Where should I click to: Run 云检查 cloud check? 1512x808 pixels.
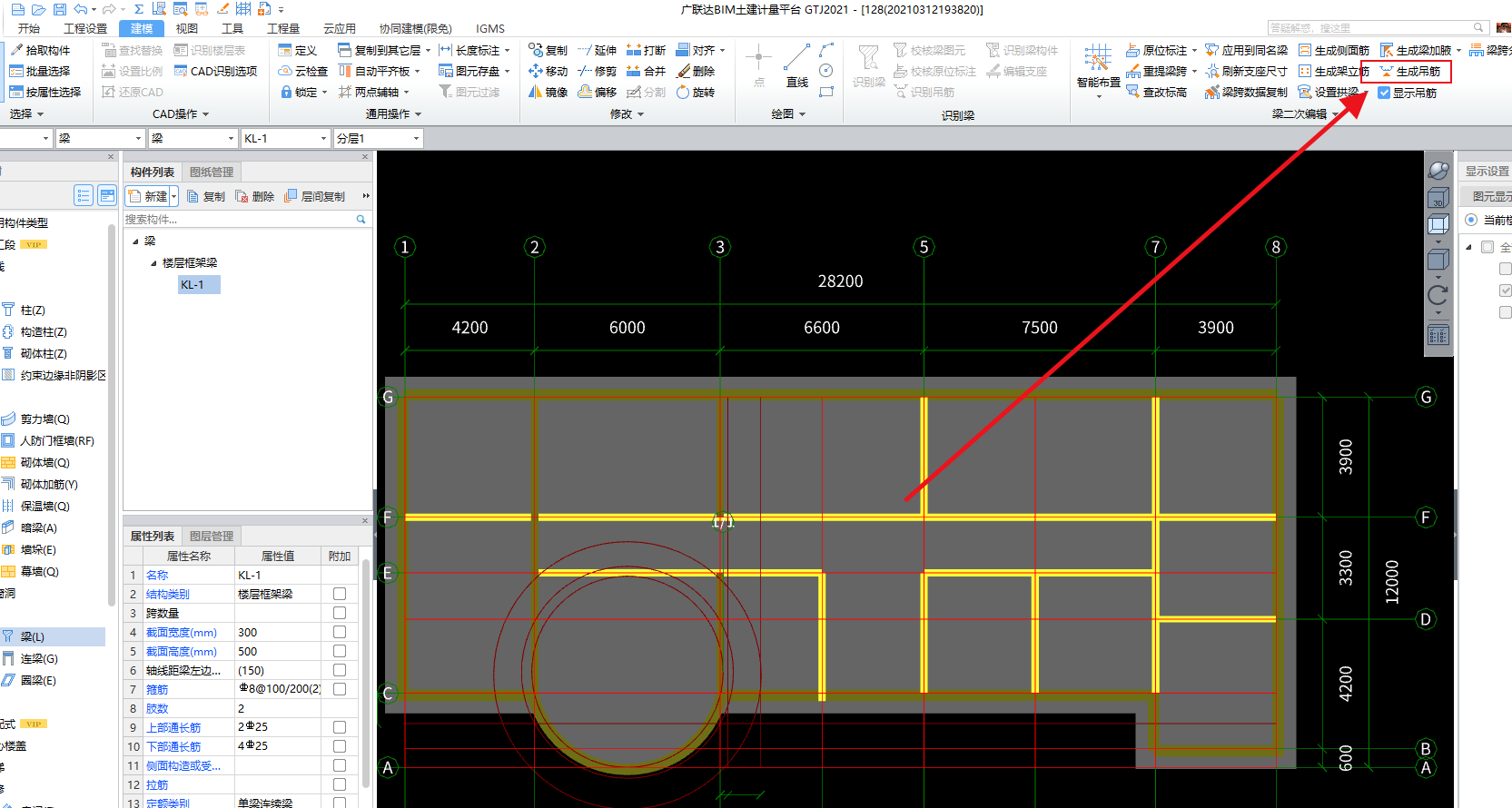(303, 71)
